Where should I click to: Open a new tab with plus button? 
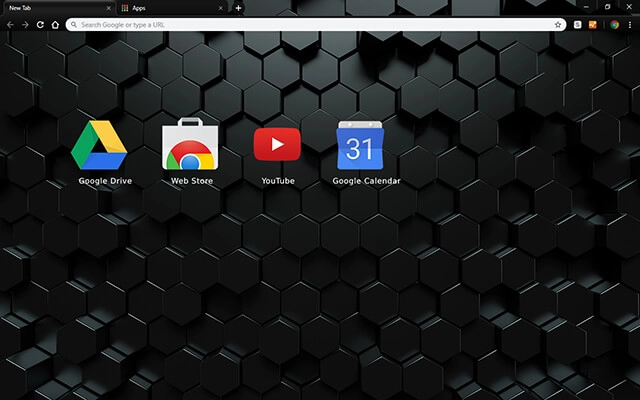(238, 8)
